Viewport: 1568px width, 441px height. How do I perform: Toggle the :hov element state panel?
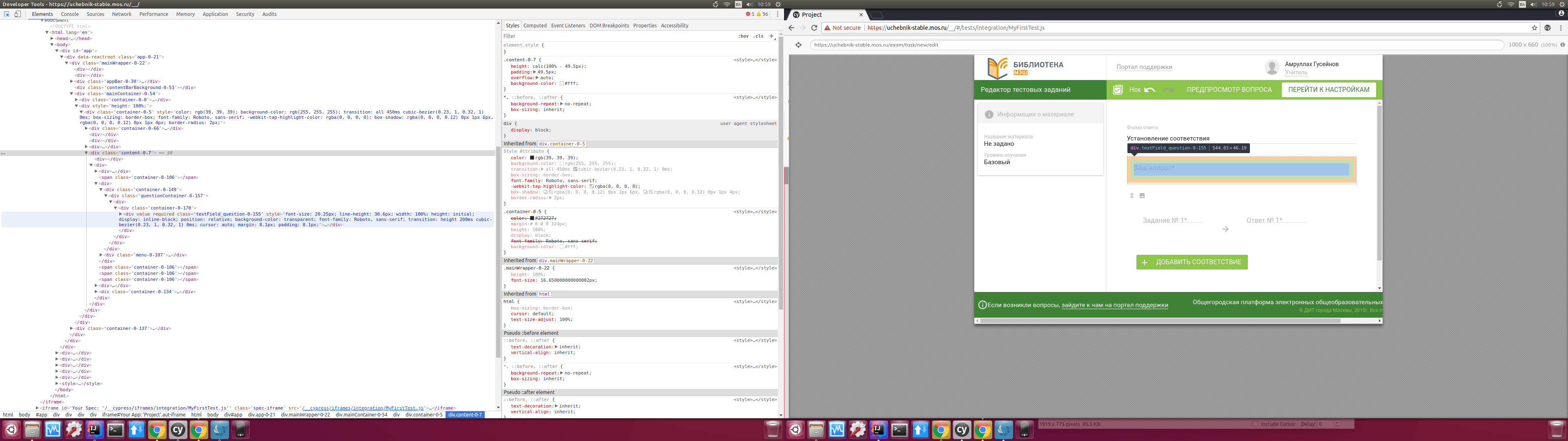click(743, 36)
